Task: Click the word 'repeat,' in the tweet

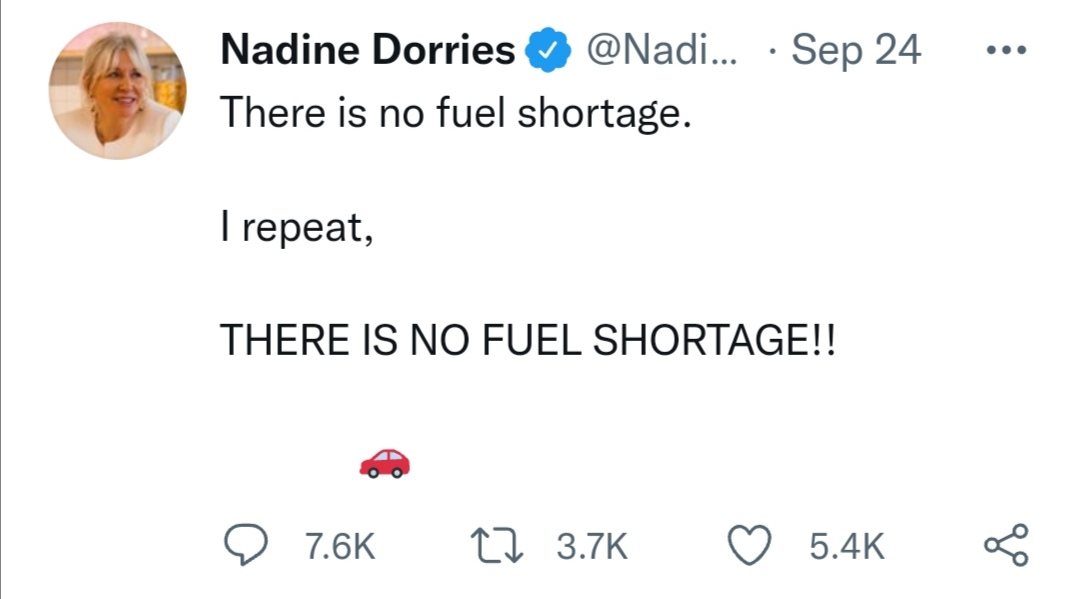Action: pyautogui.click(x=307, y=229)
